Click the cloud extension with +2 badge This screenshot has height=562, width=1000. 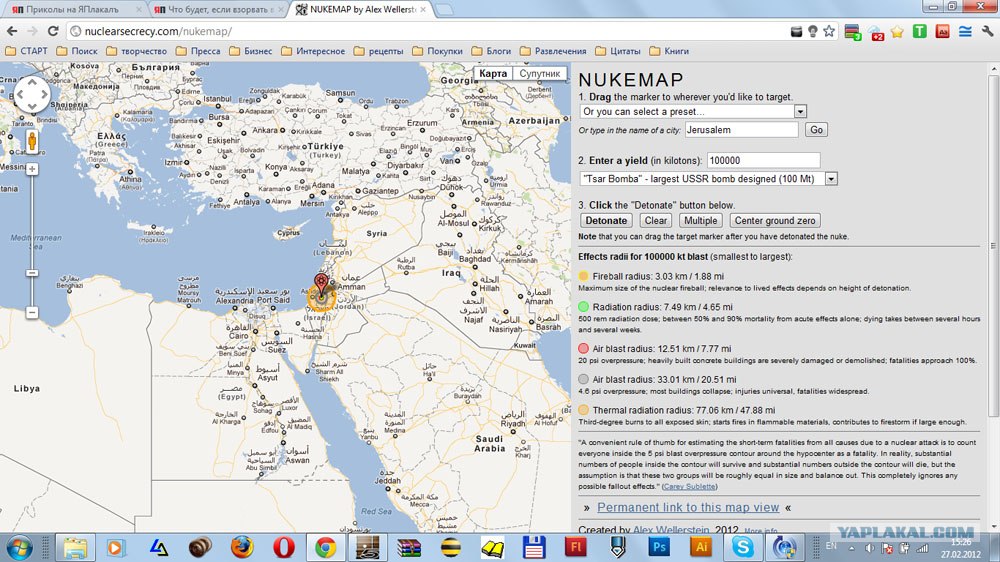coord(876,33)
